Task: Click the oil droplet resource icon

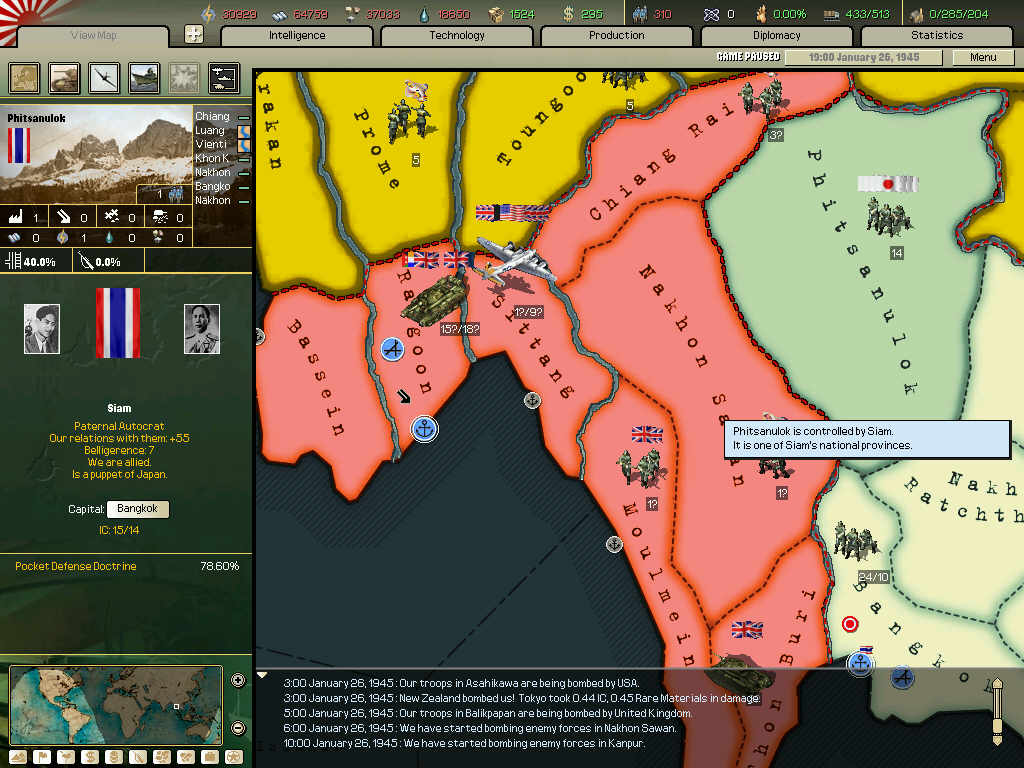Action: tap(425, 14)
